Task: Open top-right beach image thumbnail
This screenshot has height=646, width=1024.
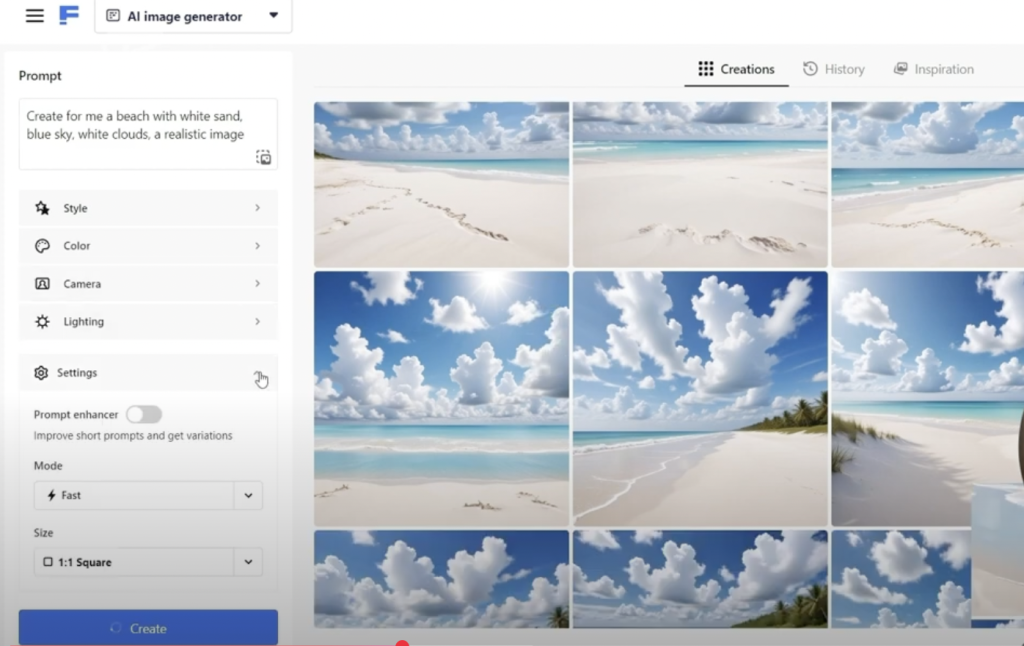Action: pyautogui.click(x=927, y=184)
